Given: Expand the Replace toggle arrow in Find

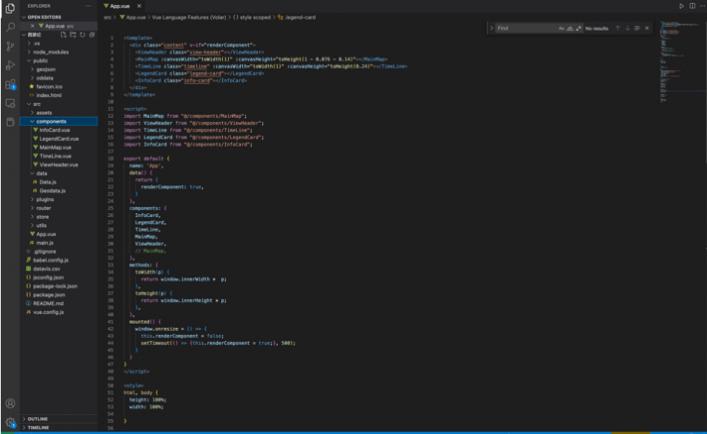Looking at the screenshot, I should click(x=491, y=28).
